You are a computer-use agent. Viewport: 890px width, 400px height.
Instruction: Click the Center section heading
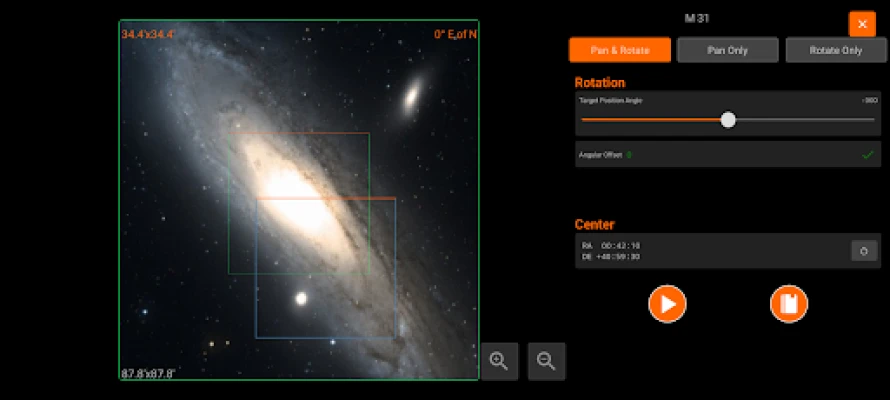pos(594,224)
